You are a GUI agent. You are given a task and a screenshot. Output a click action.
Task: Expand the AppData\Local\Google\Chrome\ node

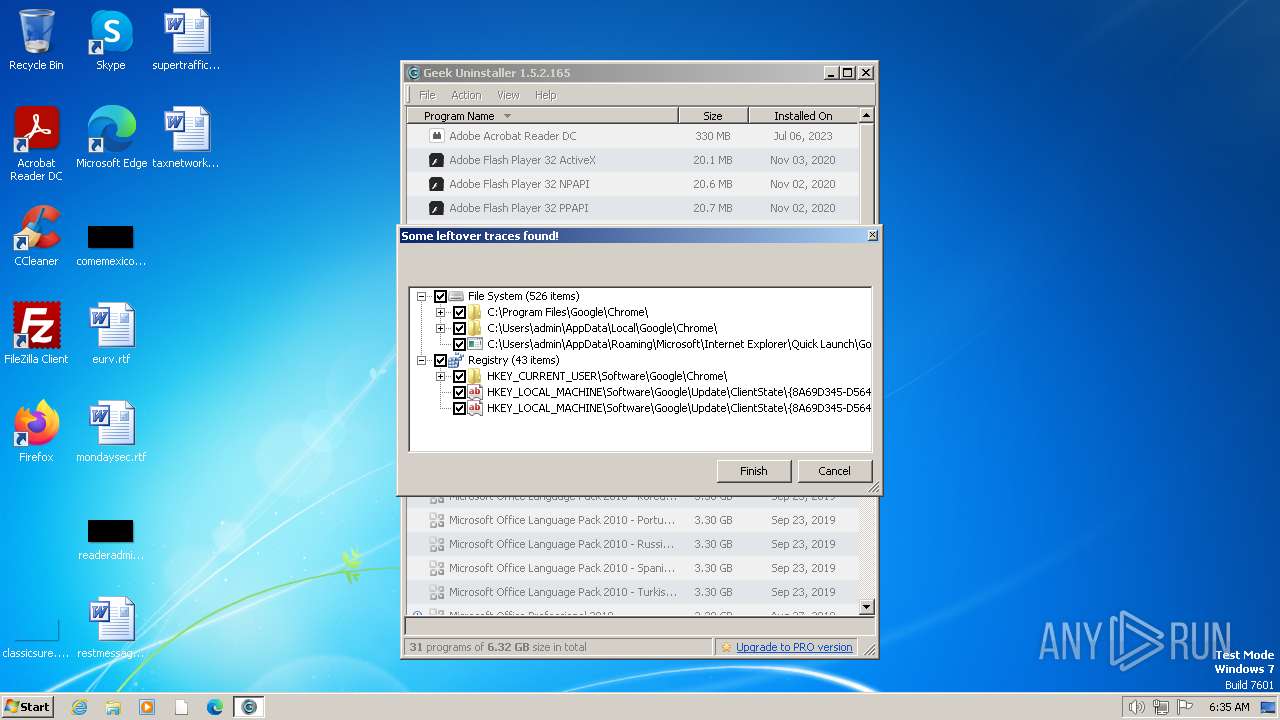click(x=440, y=328)
